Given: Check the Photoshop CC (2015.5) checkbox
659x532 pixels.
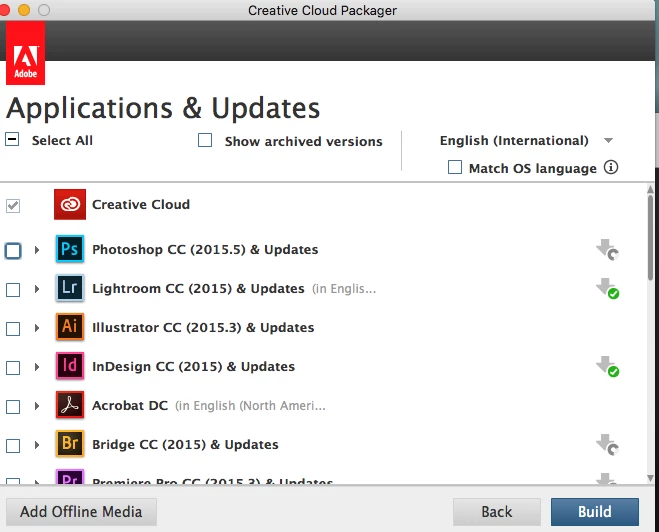Looking at the screenshot, I should [x=13, y=251].
